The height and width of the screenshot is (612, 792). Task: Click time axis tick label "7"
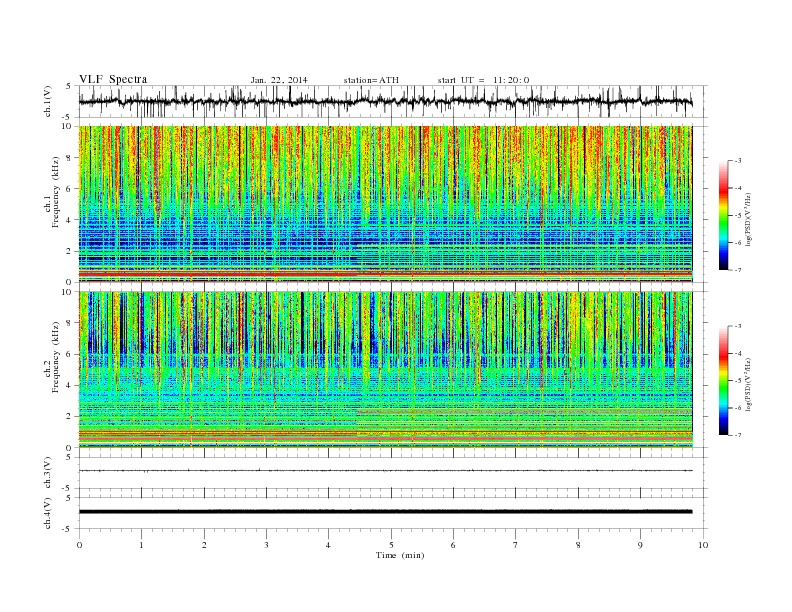coord(516,545)
